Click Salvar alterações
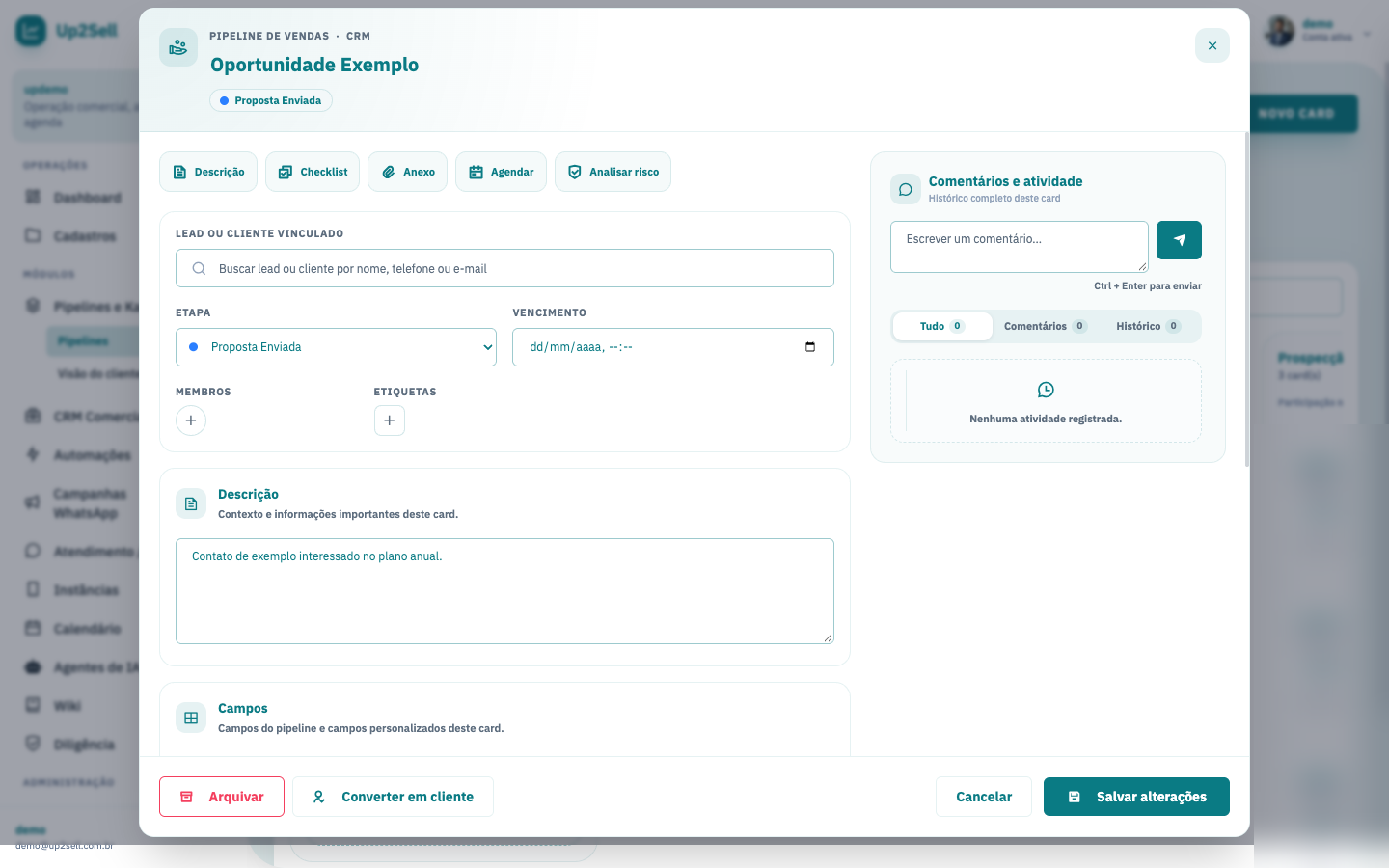The image size is (1389, 868). tap(1136, 797)
